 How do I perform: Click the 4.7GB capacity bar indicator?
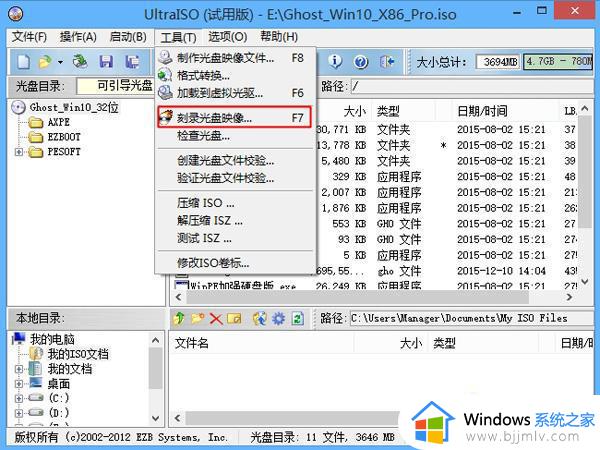pos(558,62)
